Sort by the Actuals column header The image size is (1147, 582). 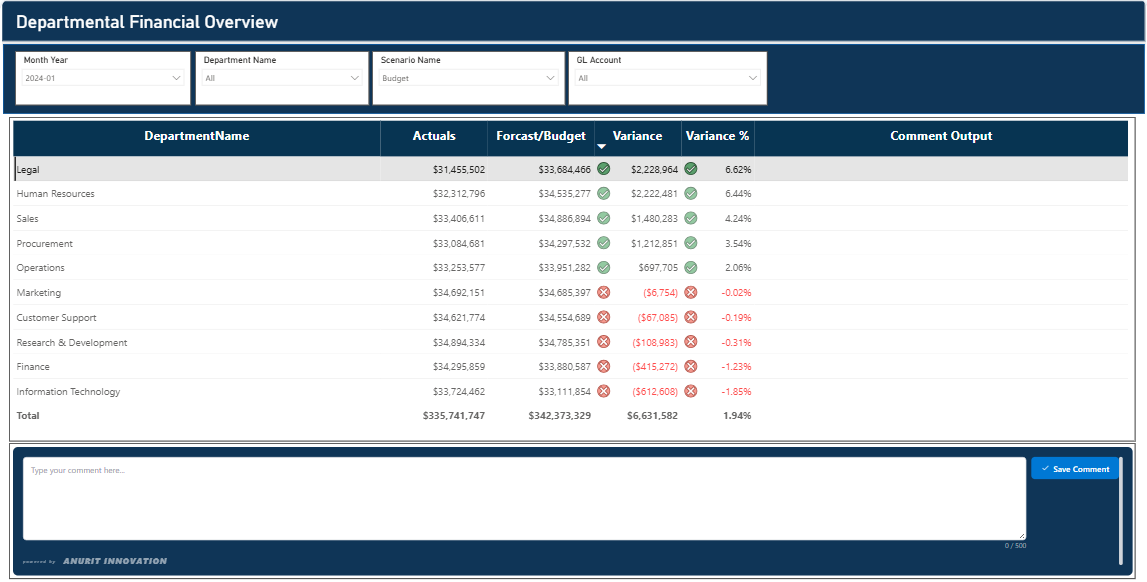click(434, 136)
